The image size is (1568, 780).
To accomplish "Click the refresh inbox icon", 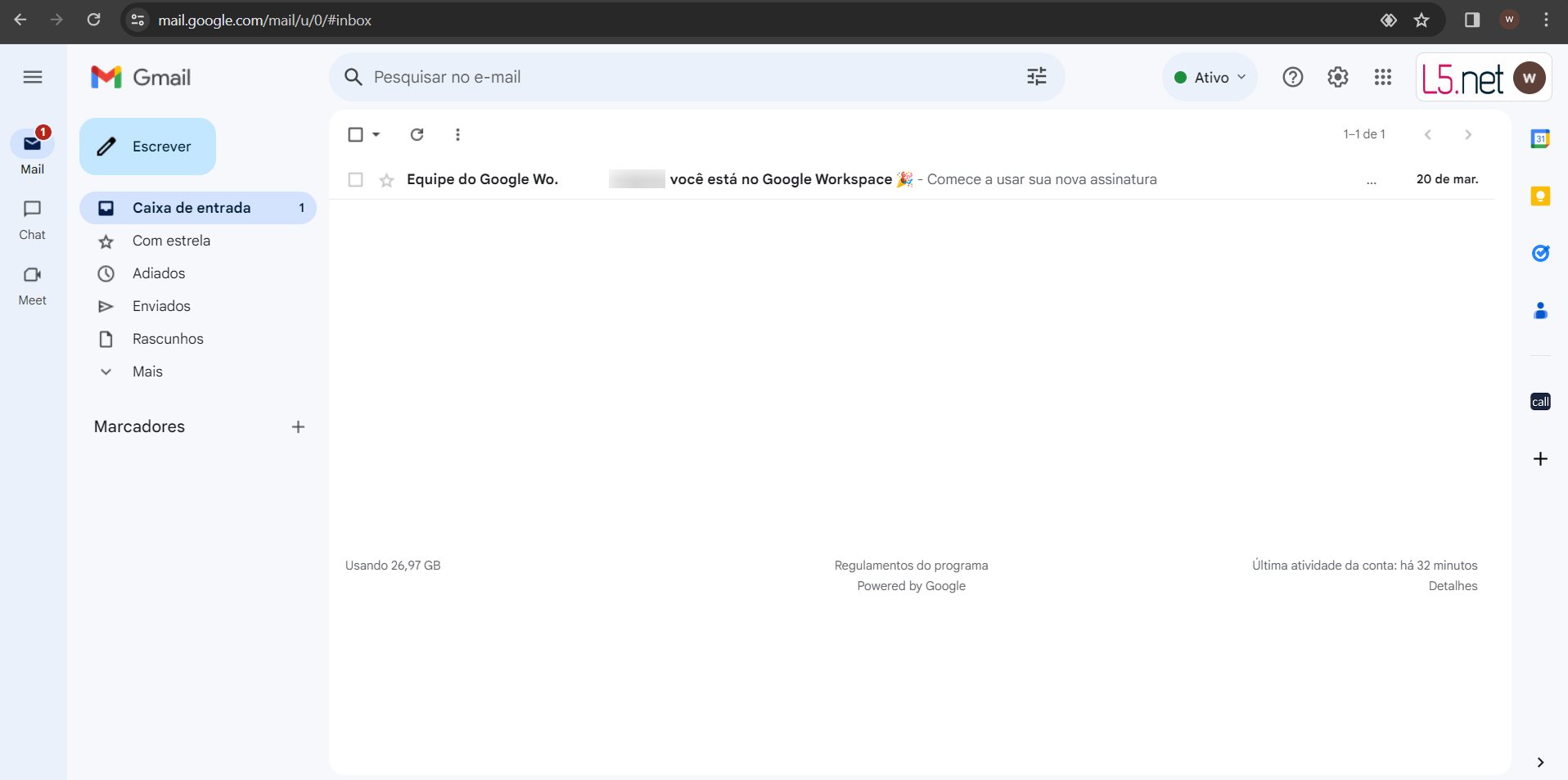I will (417, 134).
